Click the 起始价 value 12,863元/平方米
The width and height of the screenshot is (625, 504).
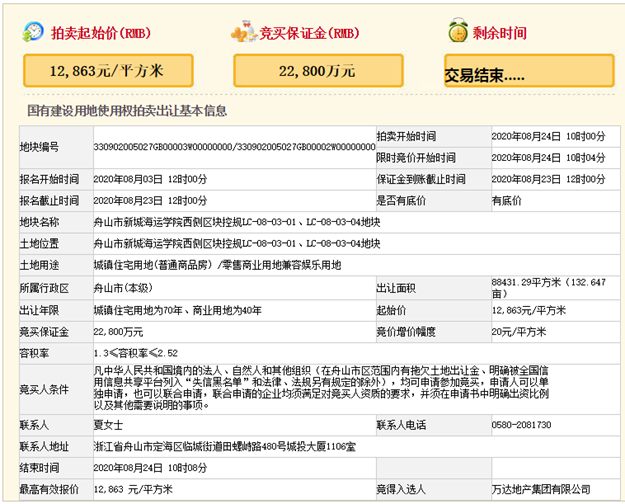[529, 311]
